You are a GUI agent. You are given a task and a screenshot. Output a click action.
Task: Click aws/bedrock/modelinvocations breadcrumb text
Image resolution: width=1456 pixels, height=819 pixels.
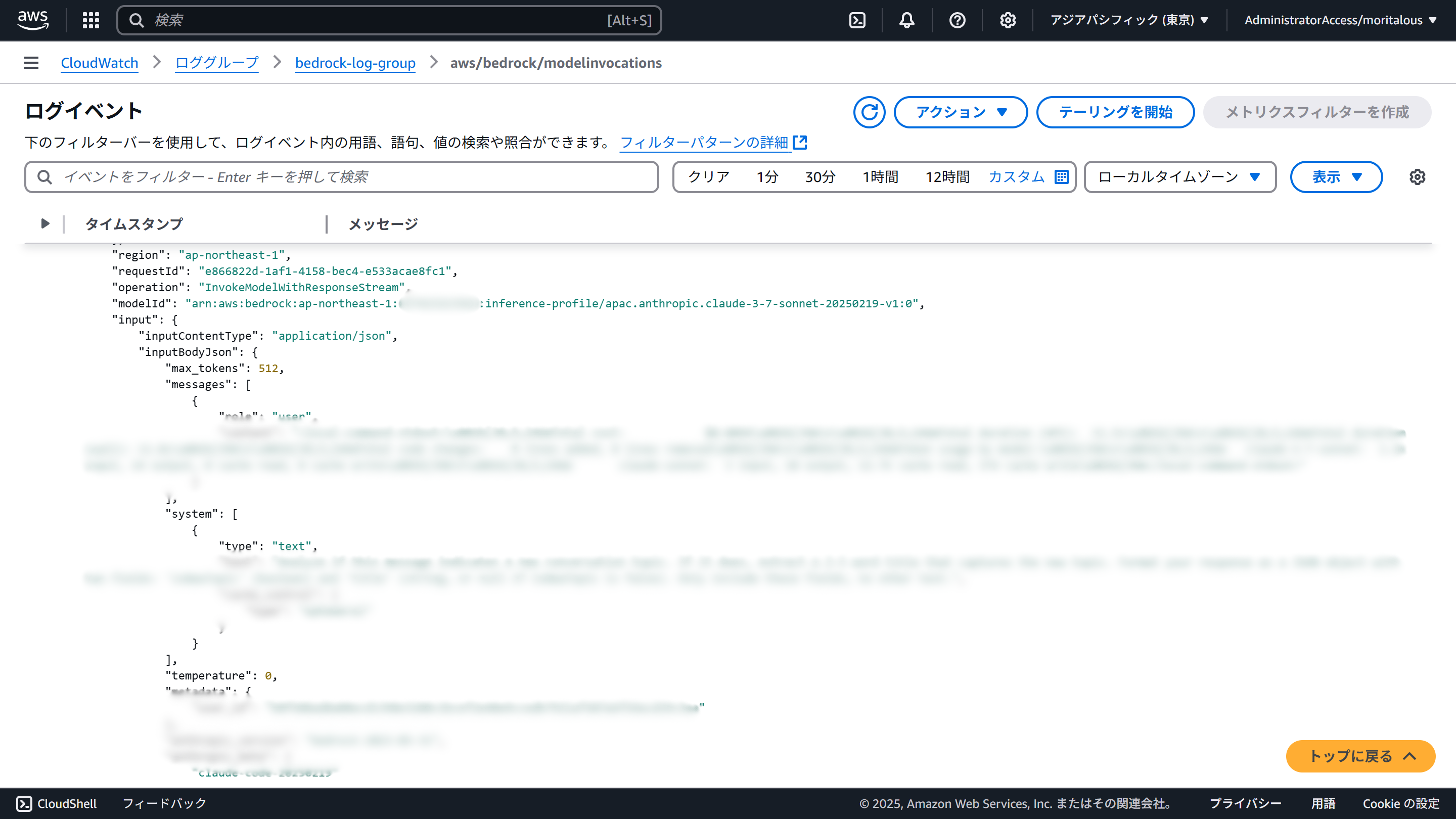[x=556, y=63]
